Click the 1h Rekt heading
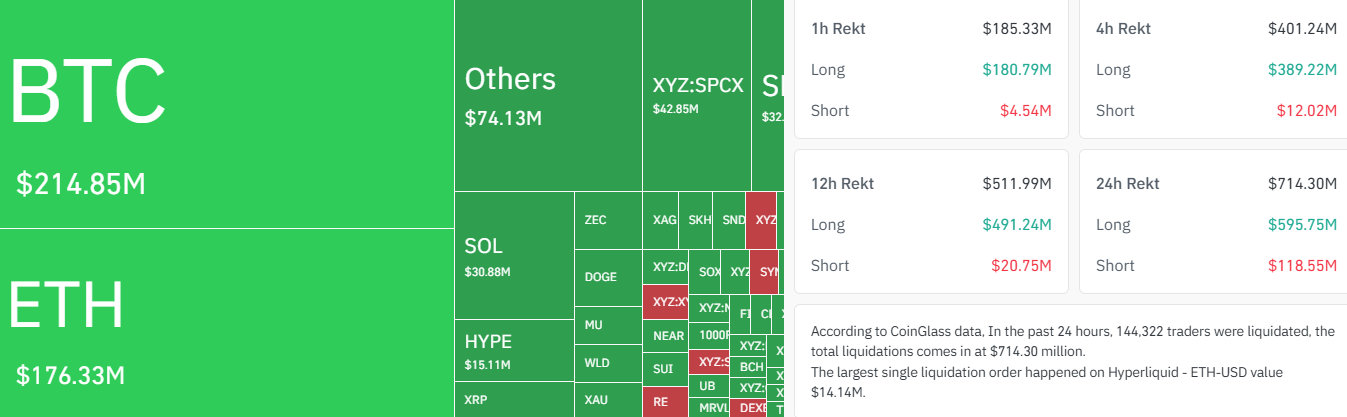1347x417 pixels. 838,28
